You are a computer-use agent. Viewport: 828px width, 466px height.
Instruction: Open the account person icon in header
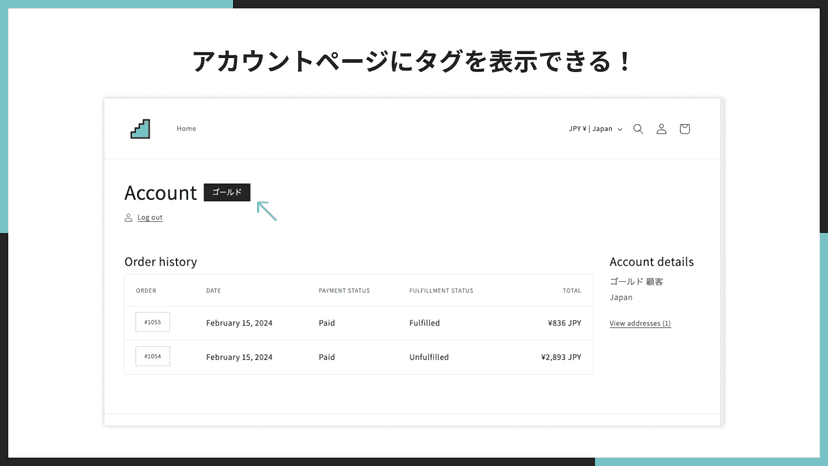click(x=661, y=129)
